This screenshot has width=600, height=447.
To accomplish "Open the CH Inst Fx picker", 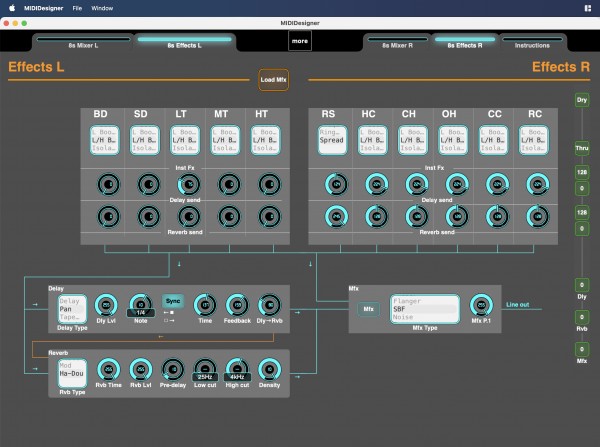I will tap(412, 140).
